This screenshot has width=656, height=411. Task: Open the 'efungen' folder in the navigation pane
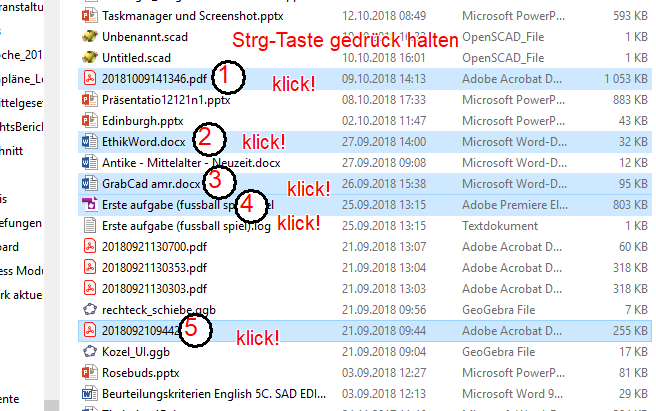point(21,223)
